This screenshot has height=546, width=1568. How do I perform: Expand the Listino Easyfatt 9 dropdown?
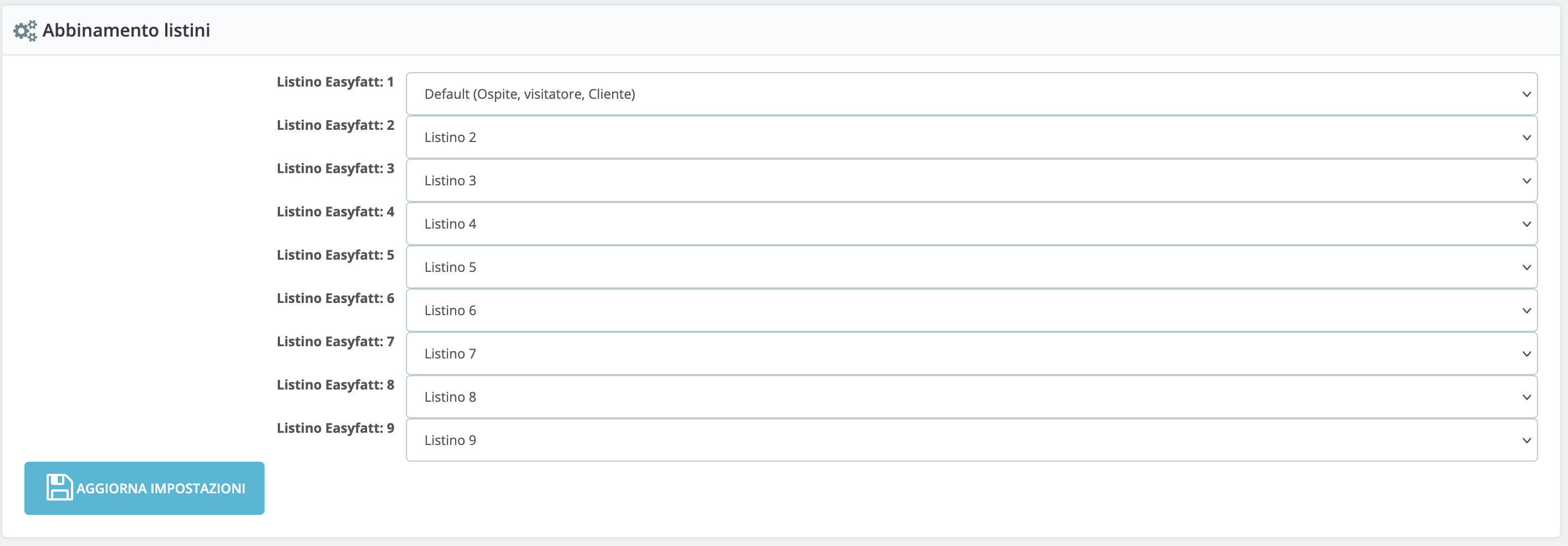pos(971,440)
